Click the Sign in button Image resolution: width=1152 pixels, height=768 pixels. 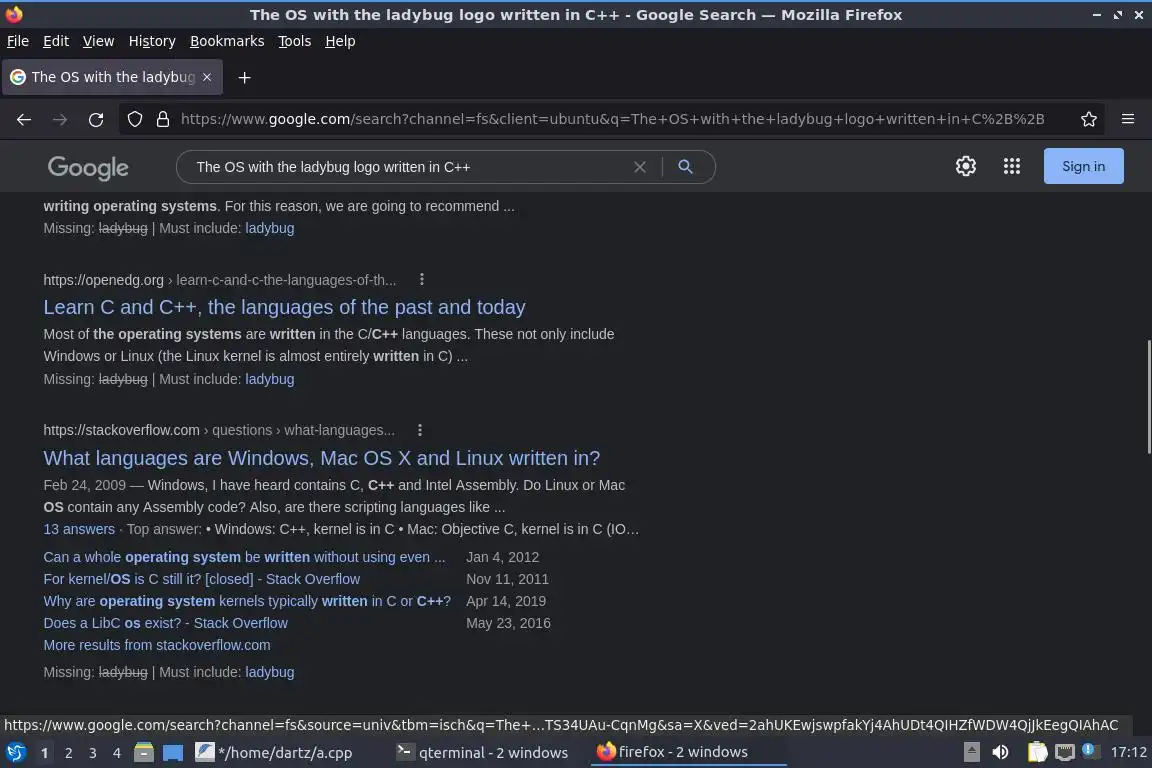pyautogui.click(x=1083, y=166)
